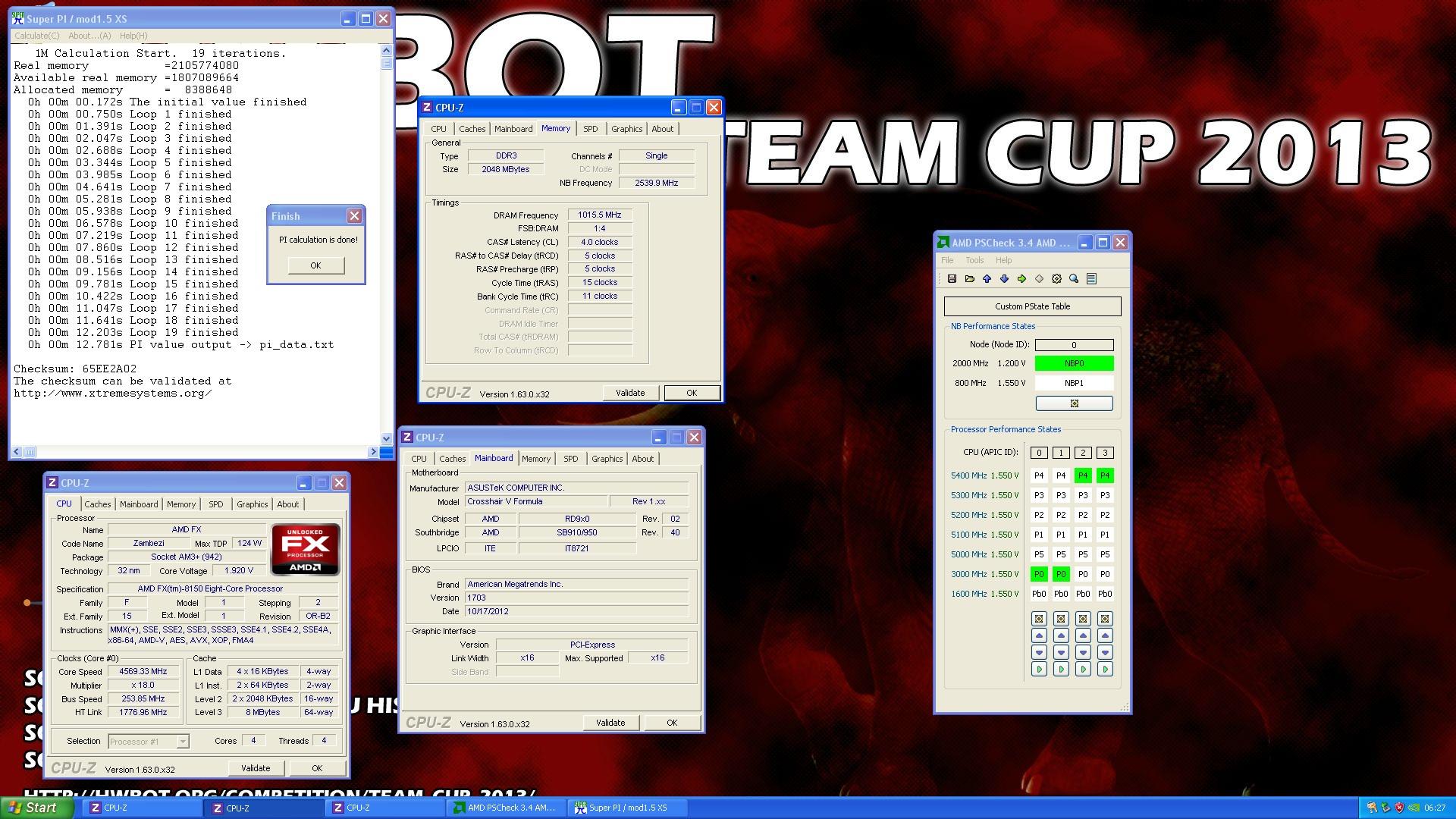Switch to Super PI taskbar item
The image size is (1456, 819).
click(628, 808)
